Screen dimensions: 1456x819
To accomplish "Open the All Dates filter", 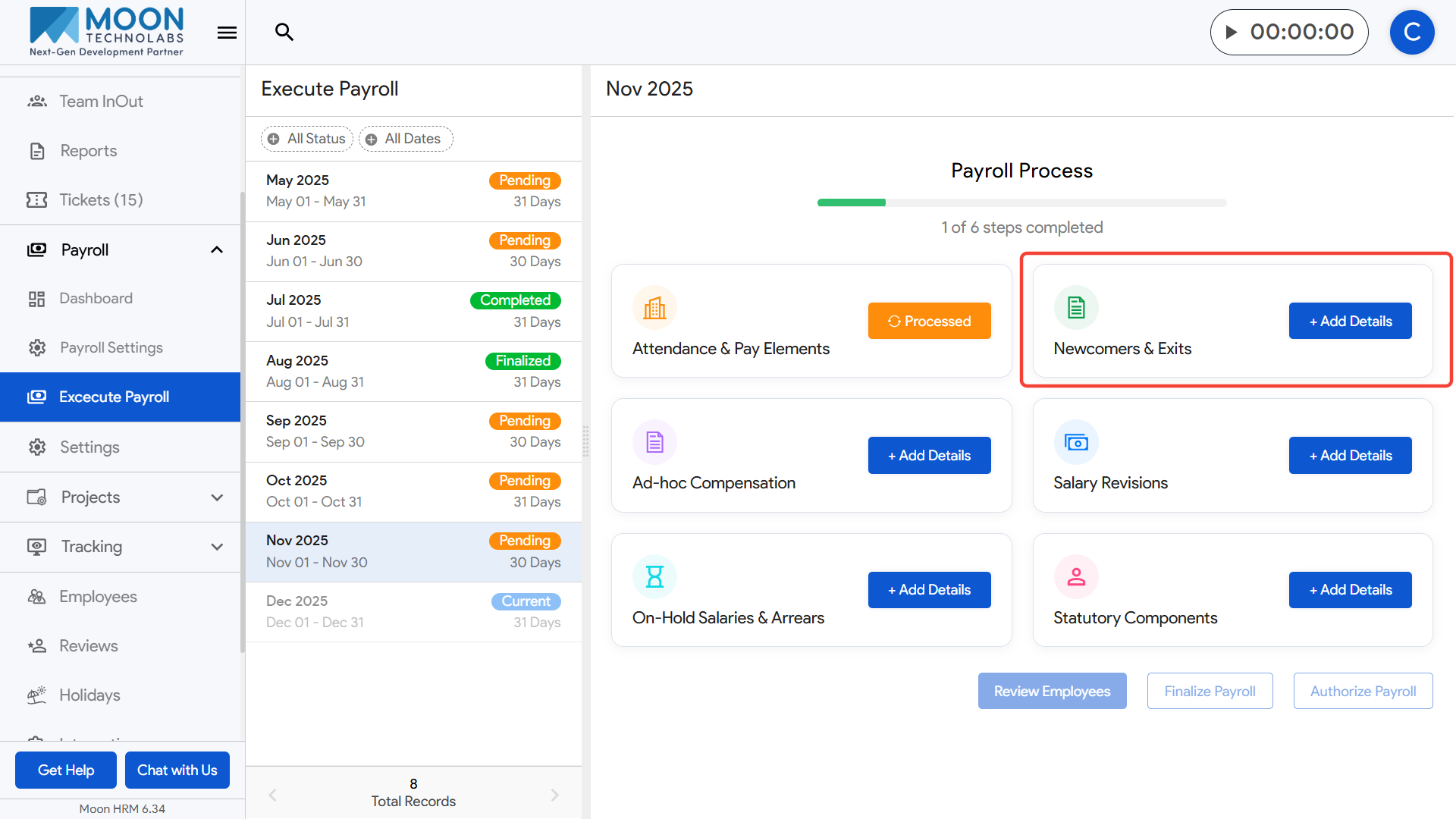I will [405, 139].
